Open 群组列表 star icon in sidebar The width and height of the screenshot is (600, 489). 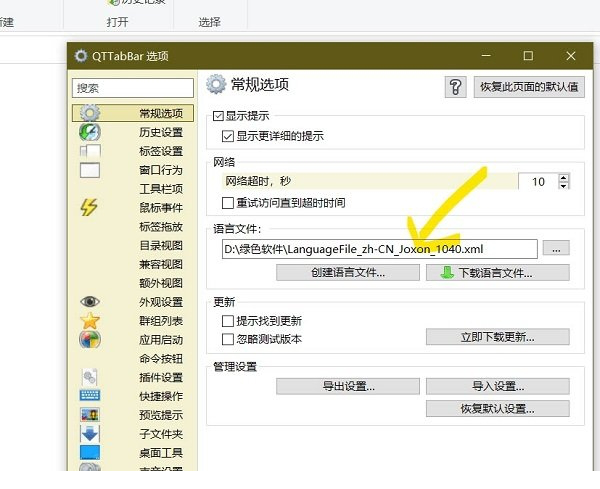pyautogui.click(x=90, y=321)
